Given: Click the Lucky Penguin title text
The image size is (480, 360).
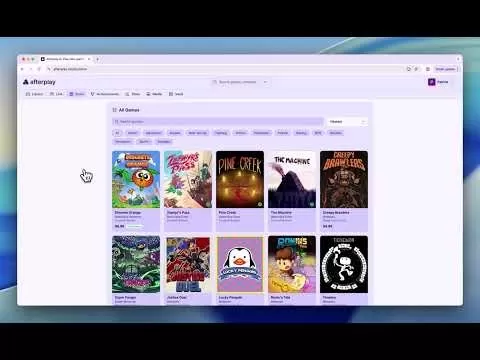Looking at the screenshot, I should point(230,297).
